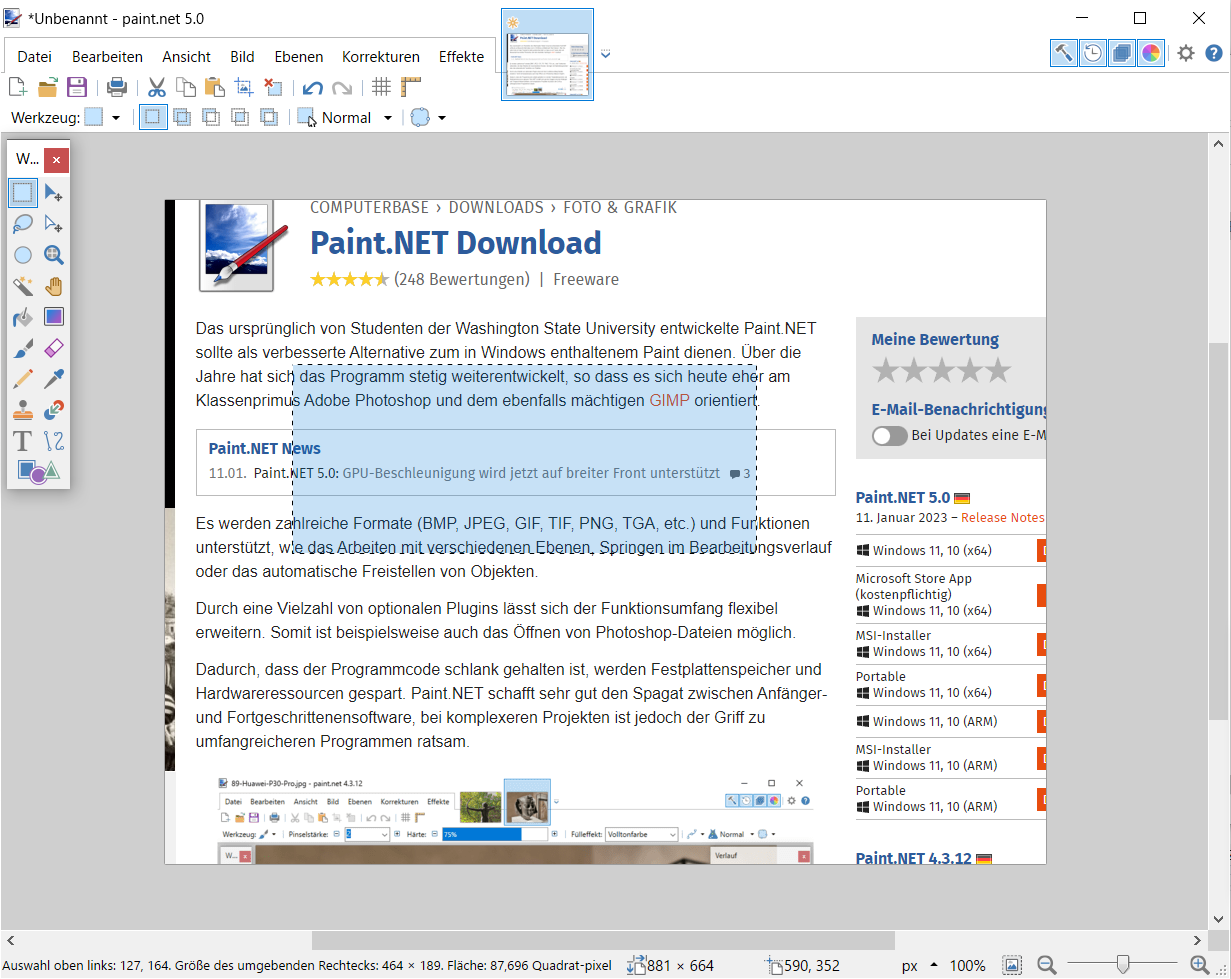1231x979 pixels.
Task: Open the Effekte menu
Action: point(461,57)
